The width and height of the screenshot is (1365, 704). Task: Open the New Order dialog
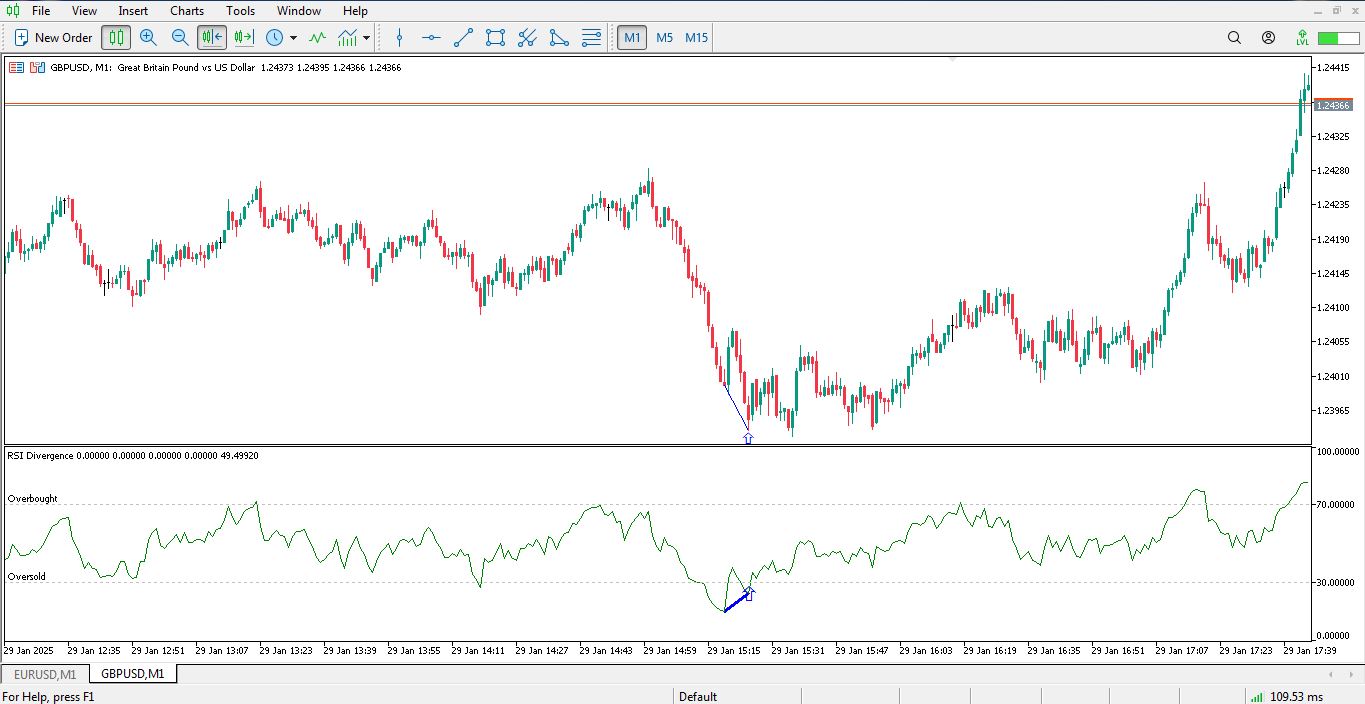point(53,38)
